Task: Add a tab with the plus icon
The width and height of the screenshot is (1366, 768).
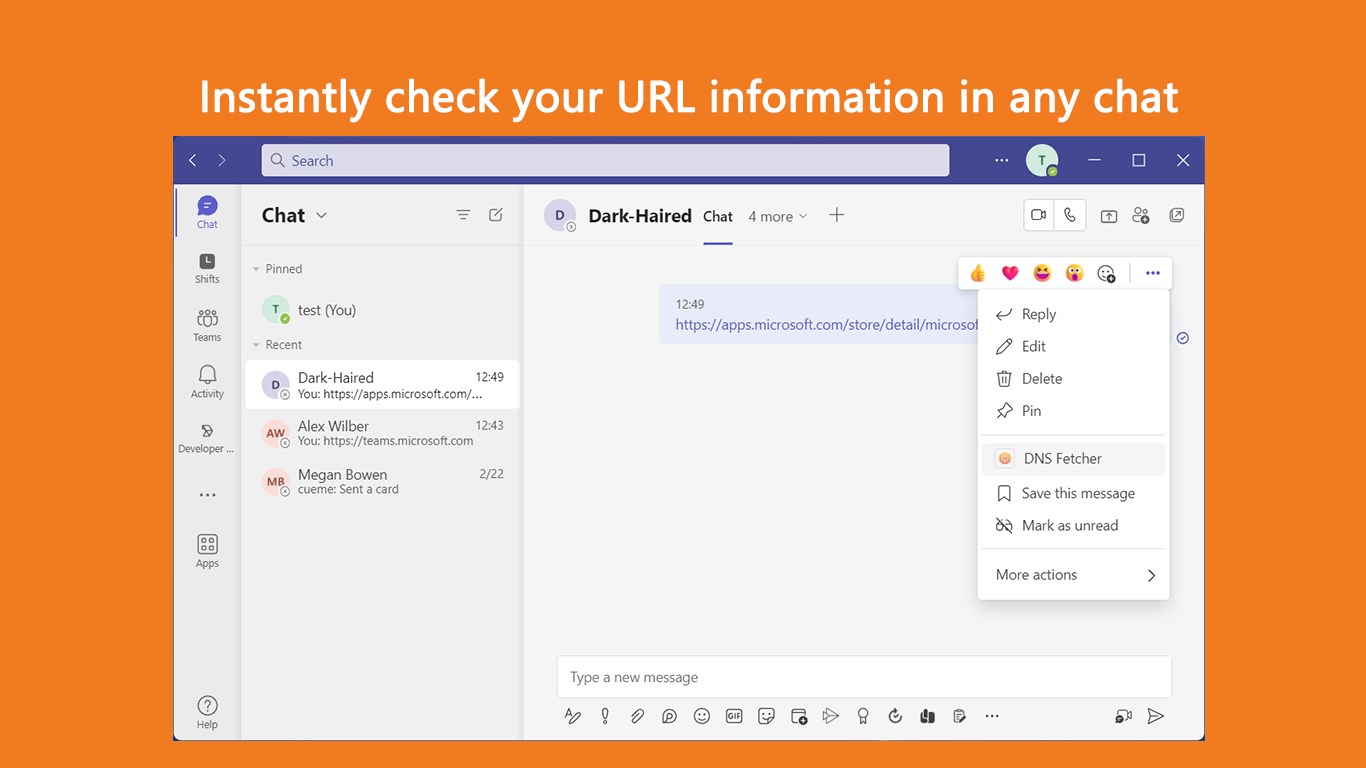Action: [837, 215]
